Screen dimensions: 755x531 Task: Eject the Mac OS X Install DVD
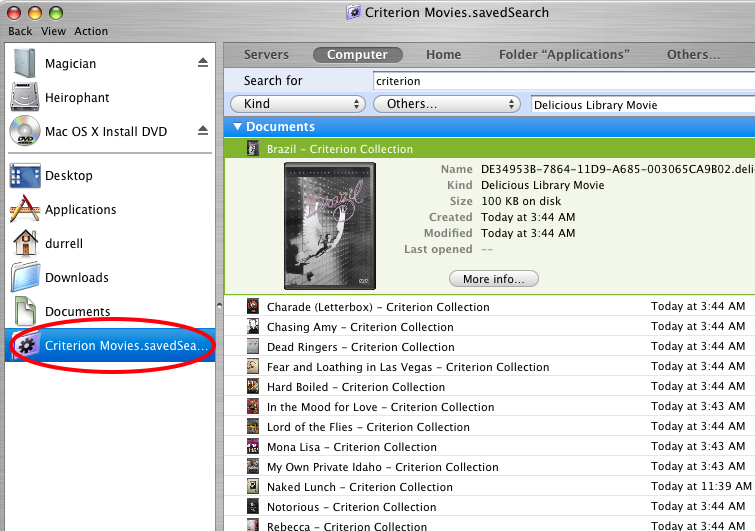203,130
